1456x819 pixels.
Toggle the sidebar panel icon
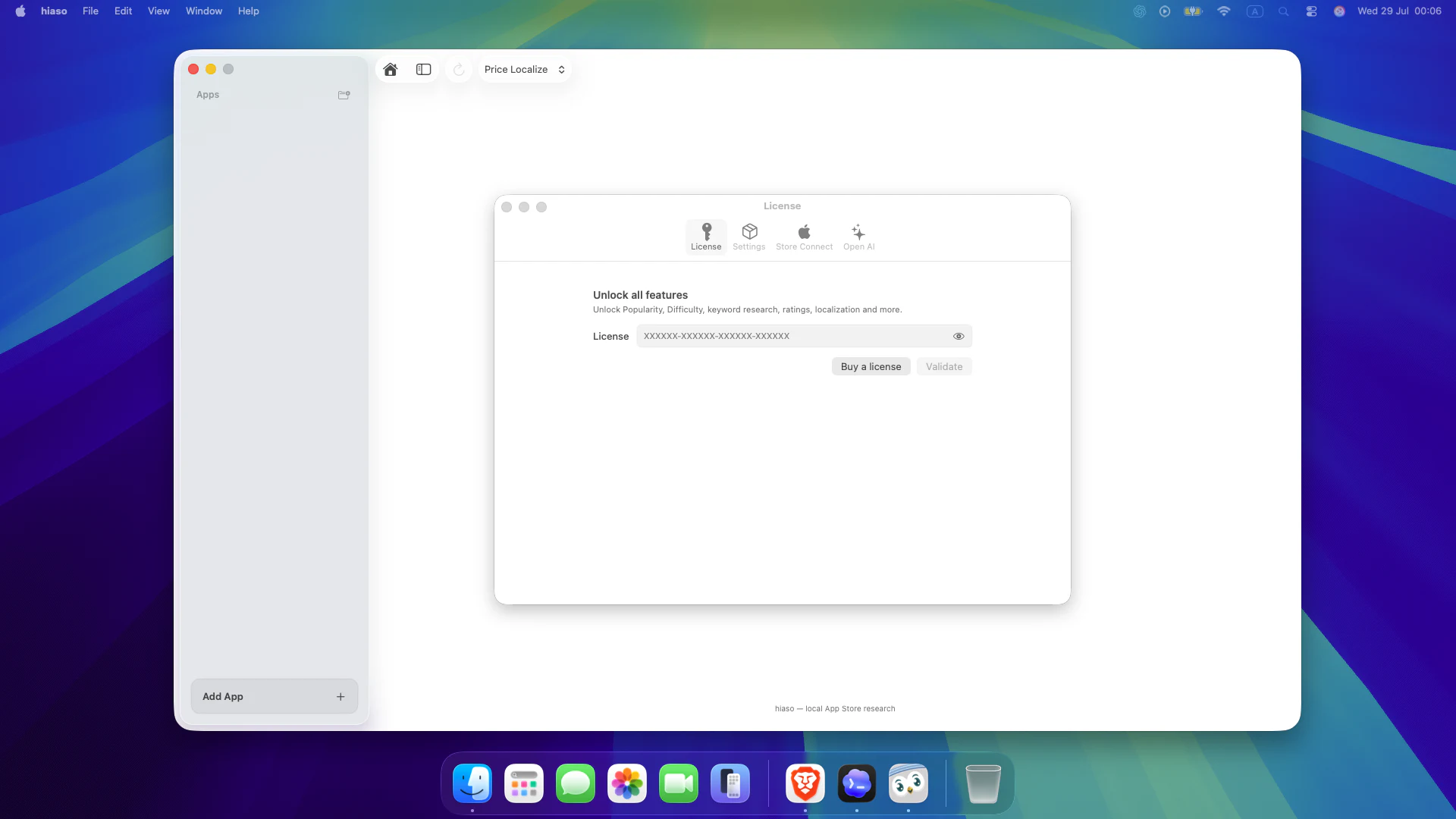pos(424,70)
